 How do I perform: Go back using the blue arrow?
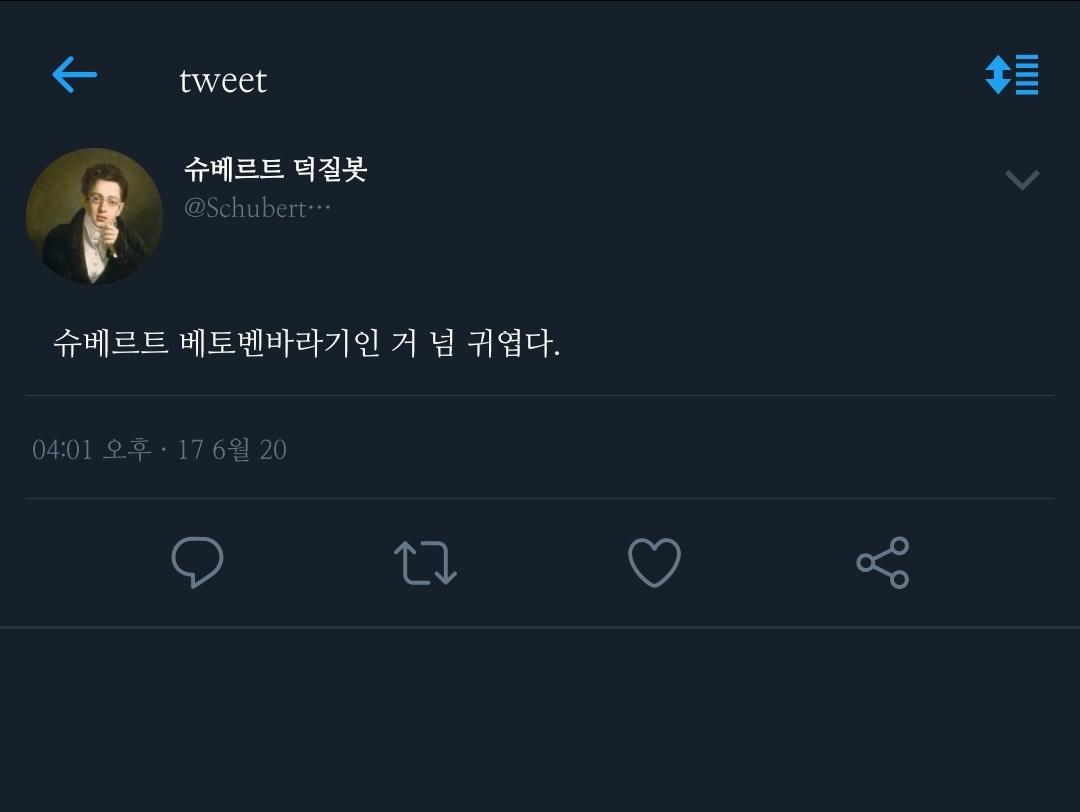pyautogui.click(x=74, y=75)
